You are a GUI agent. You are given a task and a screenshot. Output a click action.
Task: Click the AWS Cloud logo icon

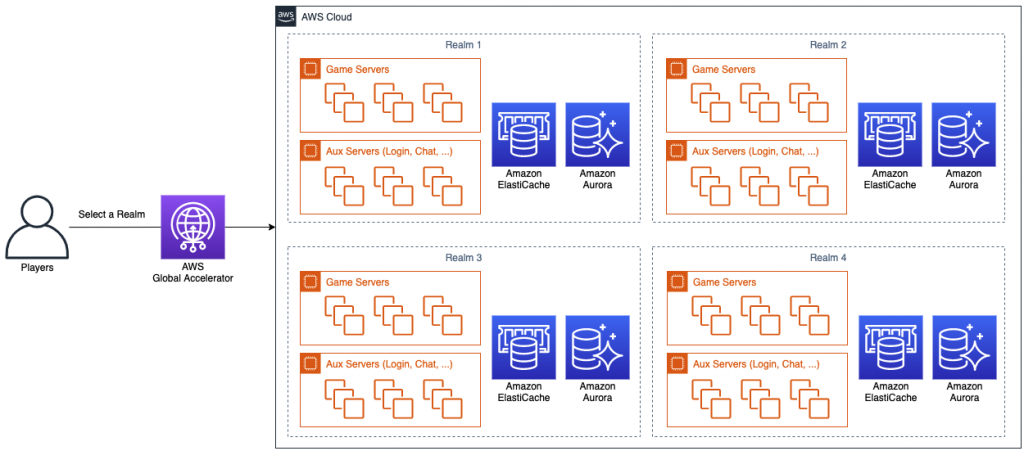[x=285, y=16]
